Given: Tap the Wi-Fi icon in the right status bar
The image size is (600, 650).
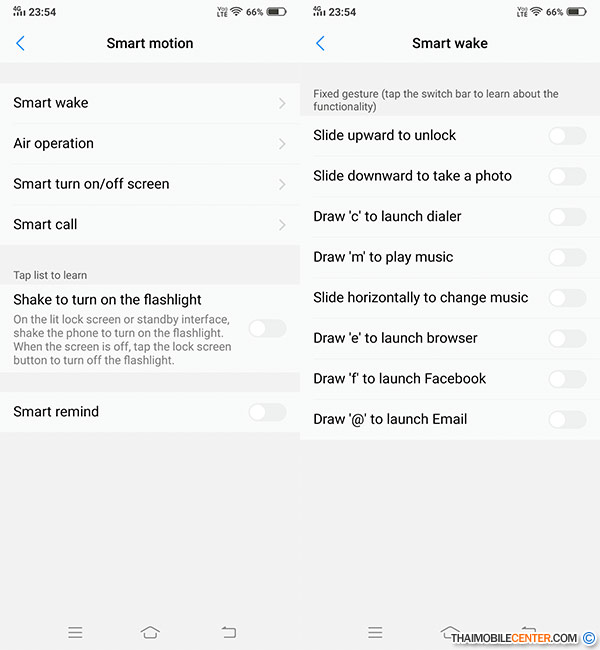Looking at the screenshot, I should (x=536, y=12).
